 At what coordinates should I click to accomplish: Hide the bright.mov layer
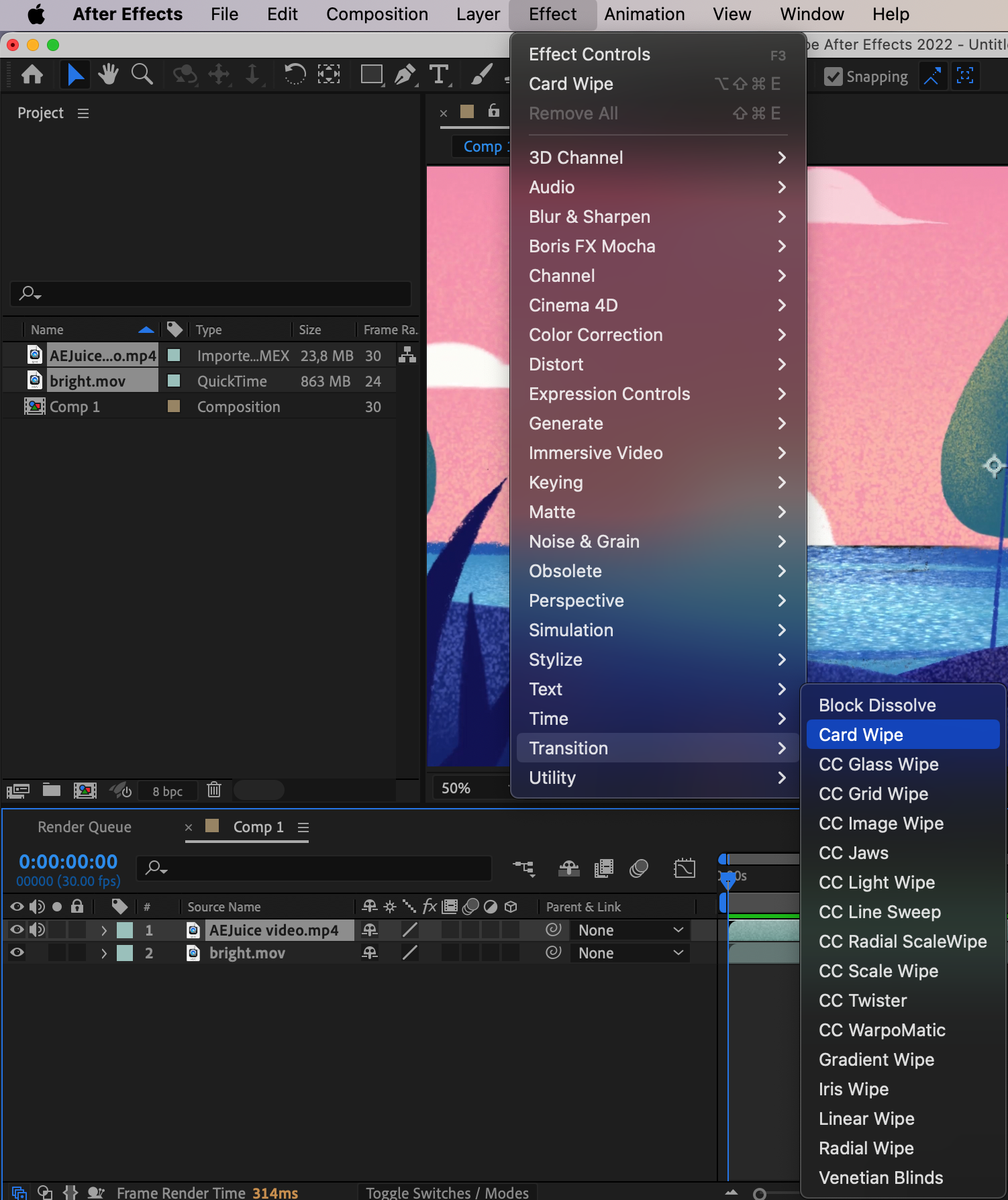(17, 952)
